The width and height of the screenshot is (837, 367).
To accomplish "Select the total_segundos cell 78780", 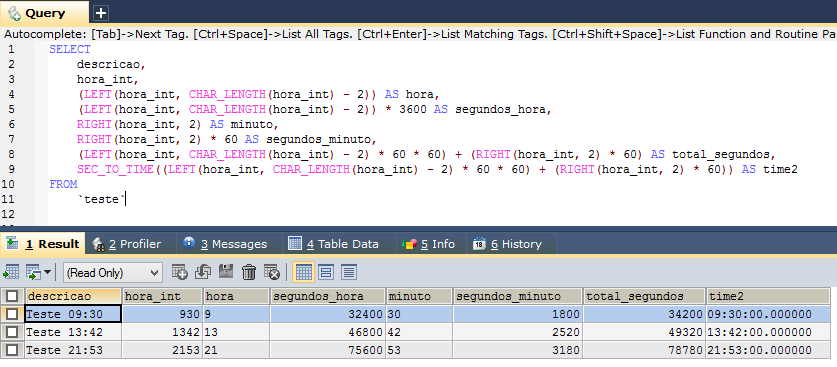I will pos(644,350).
